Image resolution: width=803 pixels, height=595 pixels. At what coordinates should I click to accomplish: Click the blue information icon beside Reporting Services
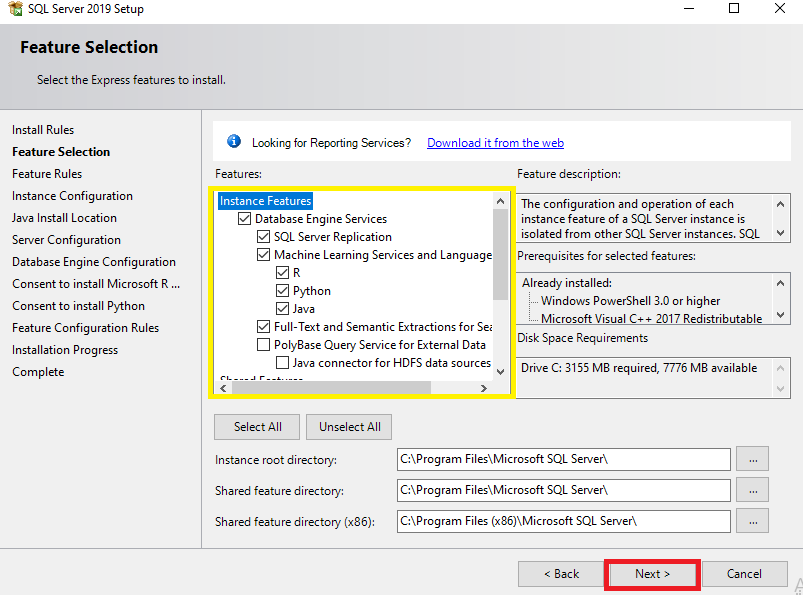tap(234, 141)
